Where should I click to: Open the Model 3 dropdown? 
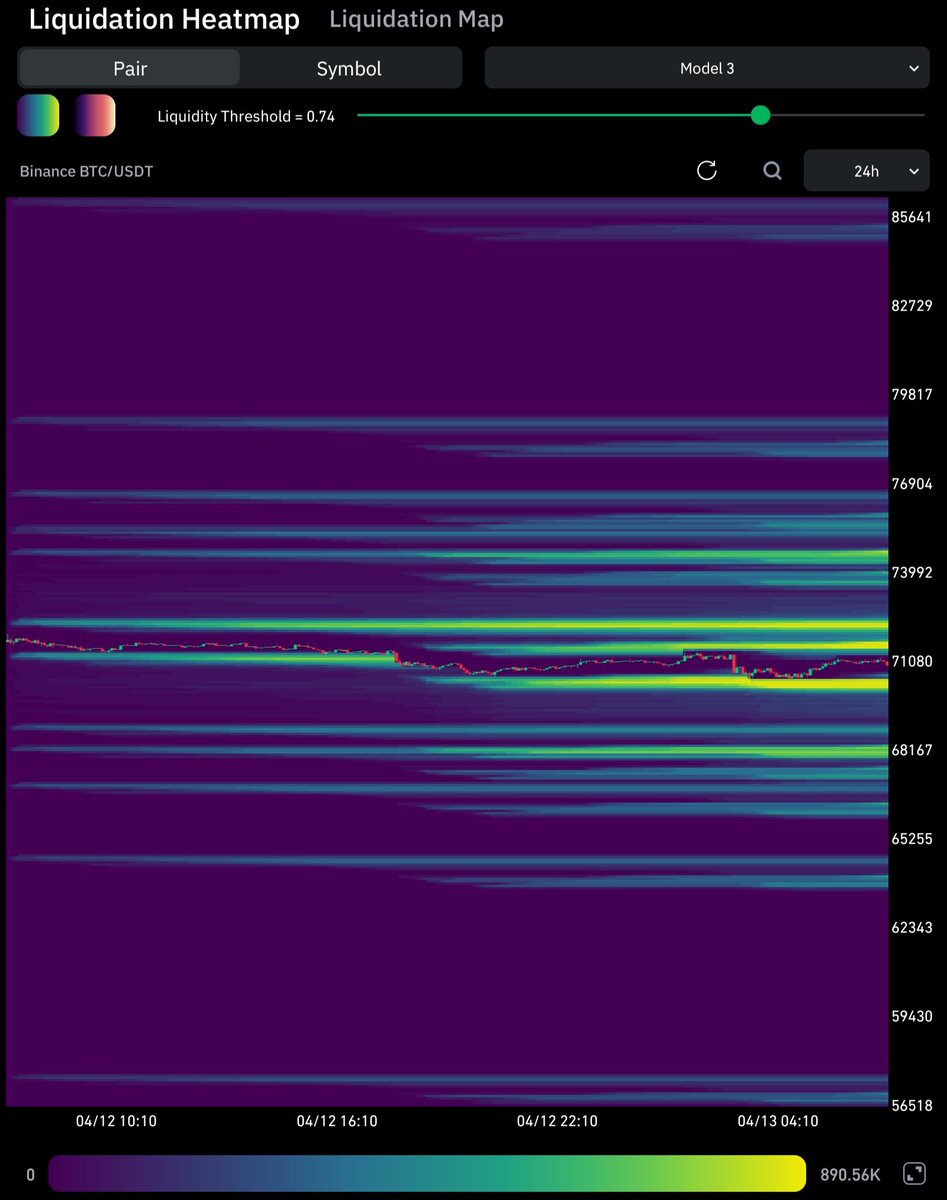click(x=706, y=69)
